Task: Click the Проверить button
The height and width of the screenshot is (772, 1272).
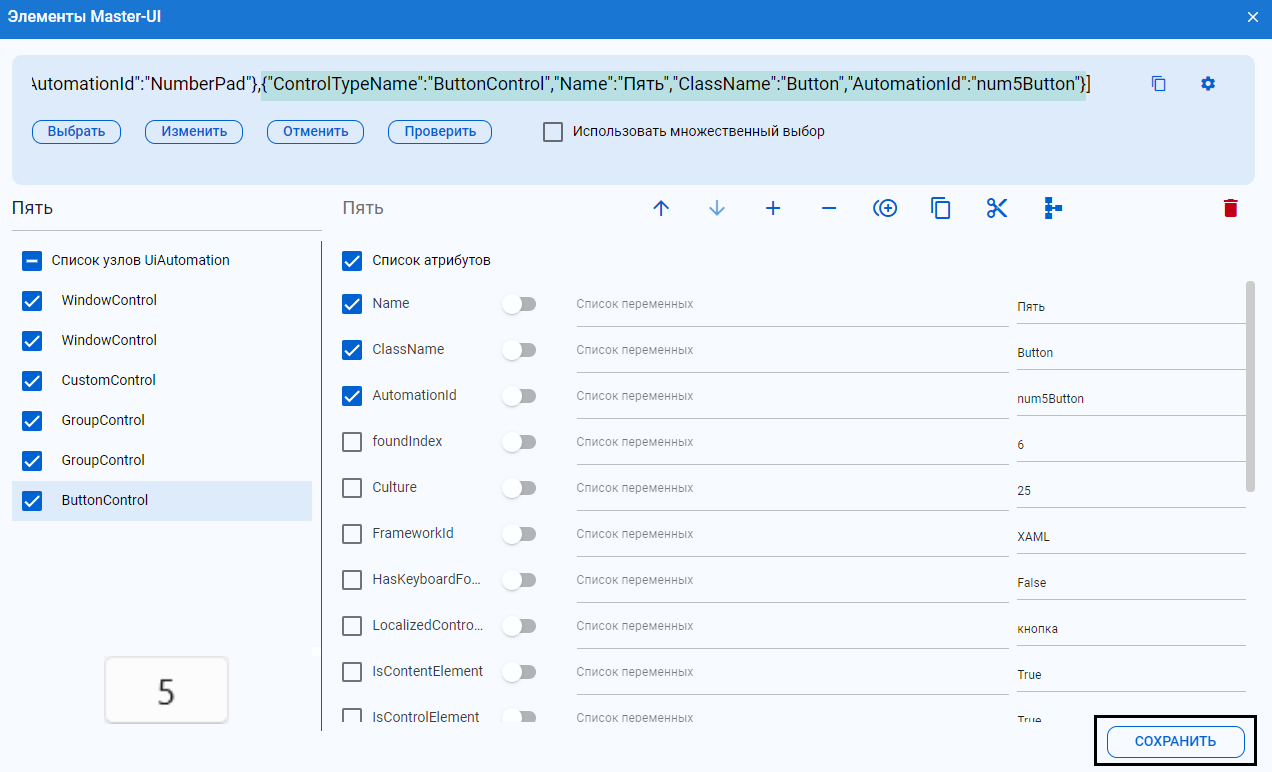Action: pyautogui.click(x=440, y=132)
